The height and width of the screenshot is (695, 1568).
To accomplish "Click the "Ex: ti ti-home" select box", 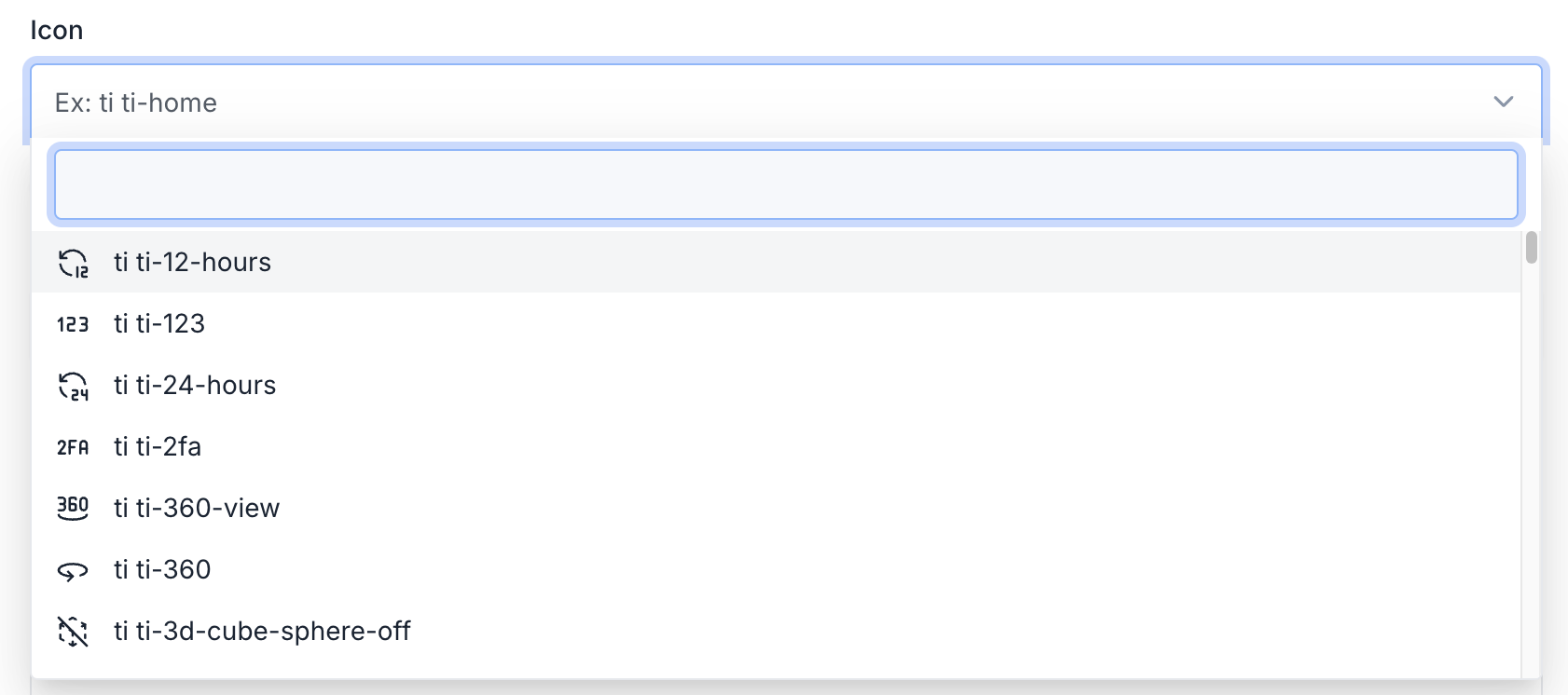I will click(746, 102).
